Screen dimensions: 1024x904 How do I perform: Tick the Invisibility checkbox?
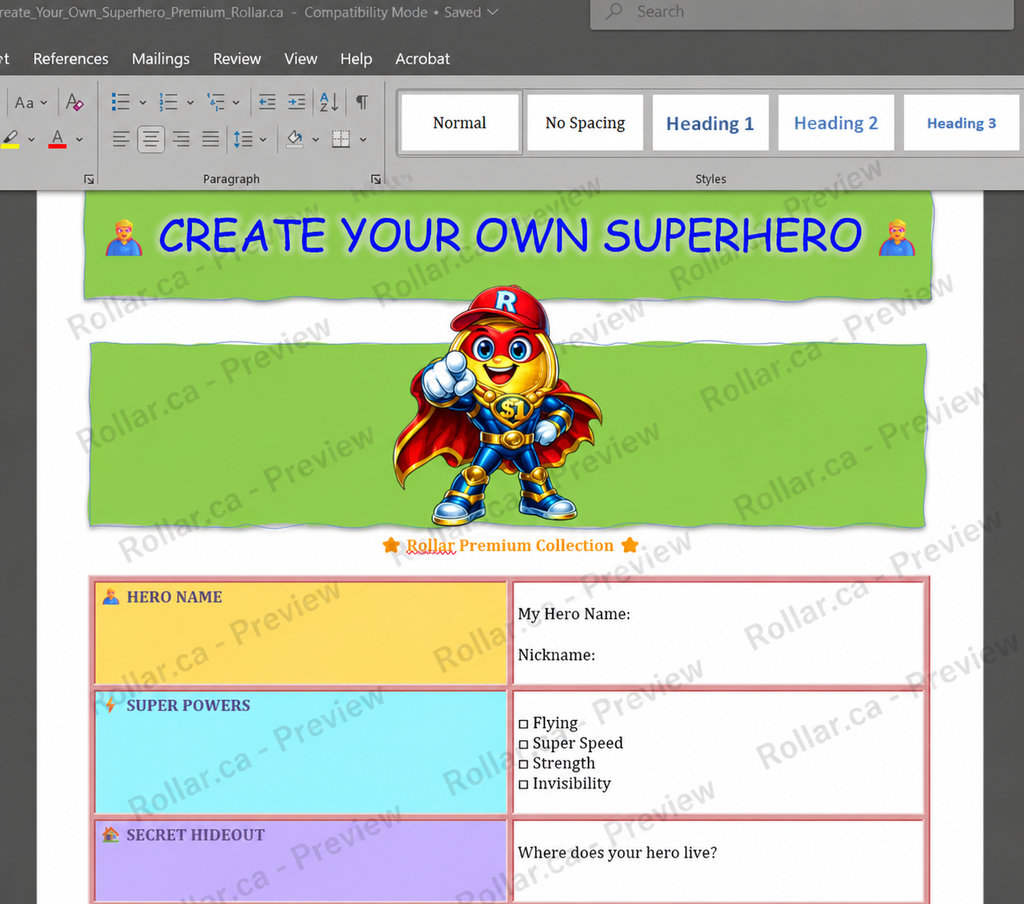(x=523, y=784)
